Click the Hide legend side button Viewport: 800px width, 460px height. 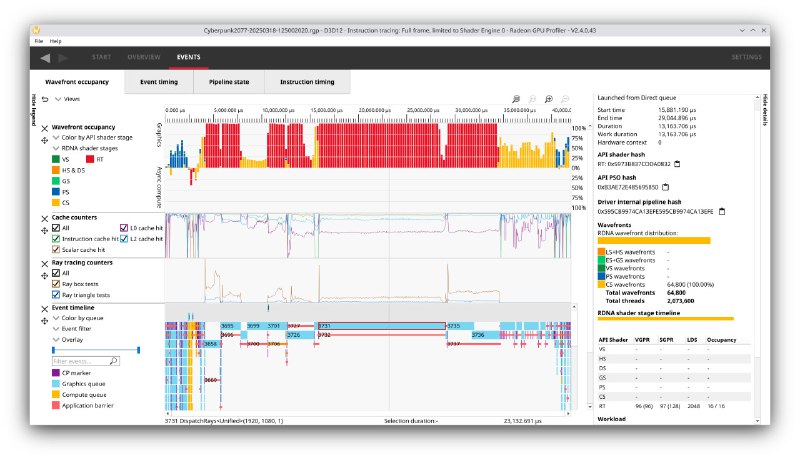[34, 110]
